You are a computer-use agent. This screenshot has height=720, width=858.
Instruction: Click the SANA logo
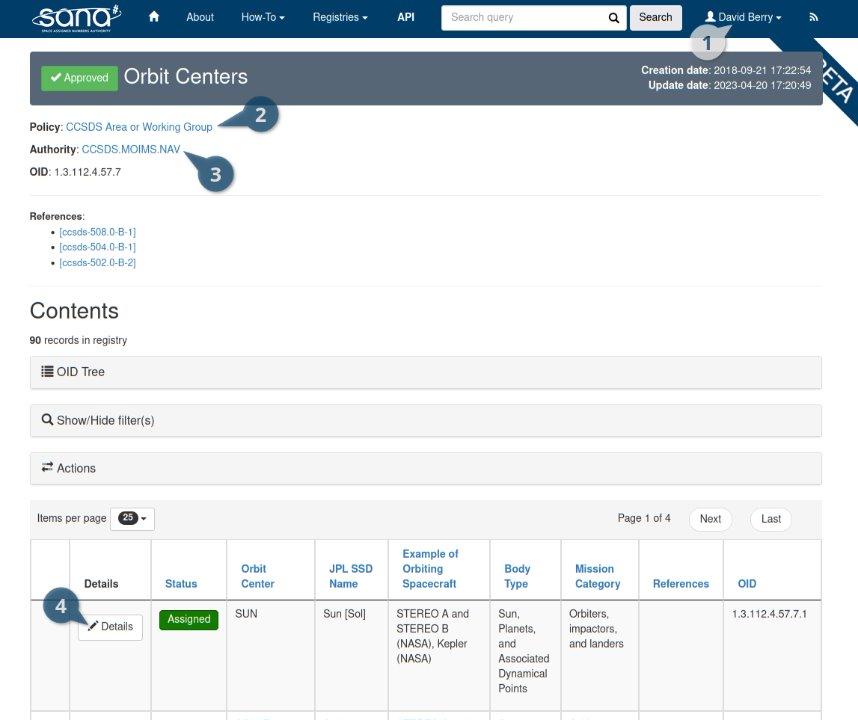coord(76,16)
